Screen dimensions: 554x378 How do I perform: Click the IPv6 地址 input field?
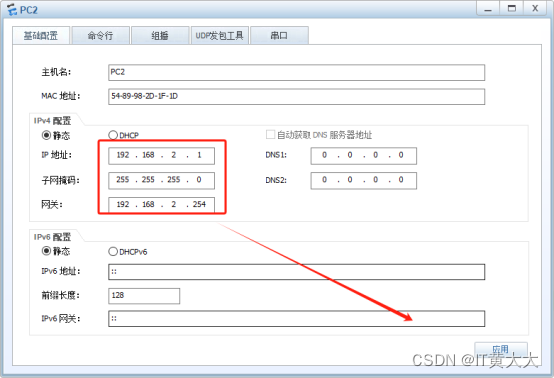coord(296,272)
